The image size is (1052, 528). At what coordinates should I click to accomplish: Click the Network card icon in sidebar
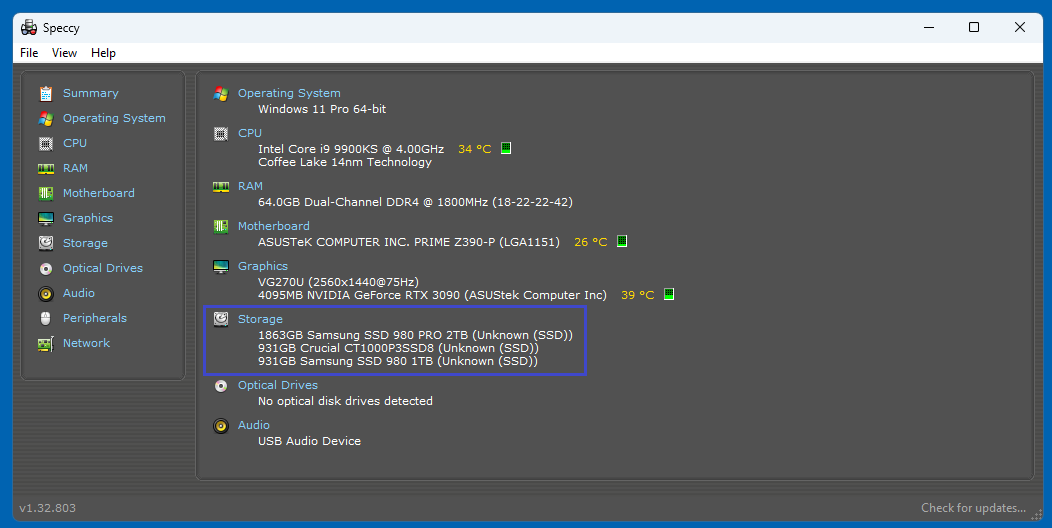click(x=46, y=344)
